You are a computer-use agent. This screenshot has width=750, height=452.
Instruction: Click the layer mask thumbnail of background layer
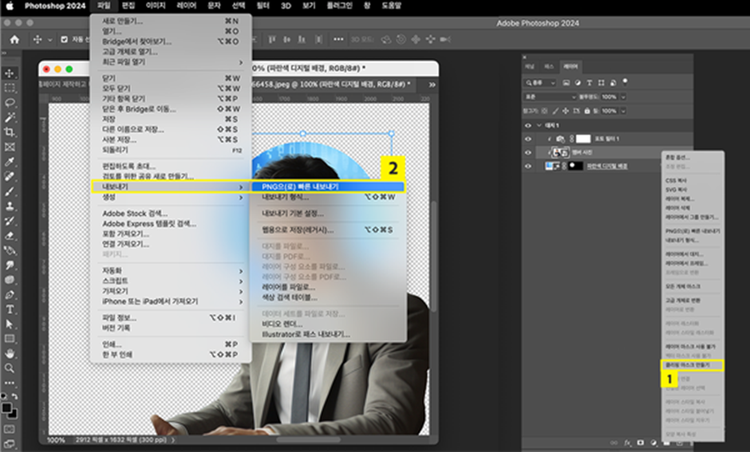575,166
